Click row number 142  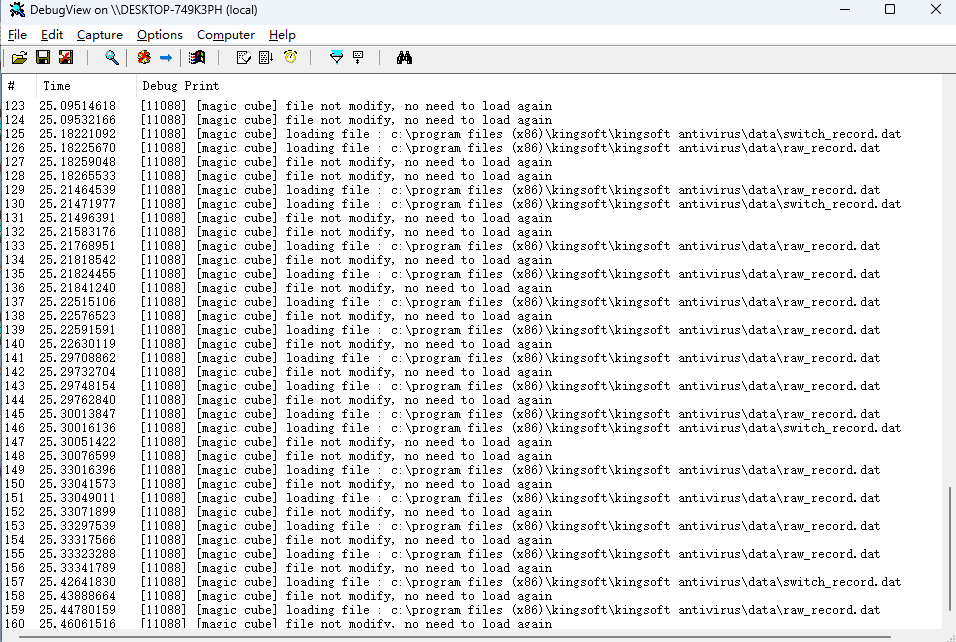pyautogui.click(x=15, y=373)
